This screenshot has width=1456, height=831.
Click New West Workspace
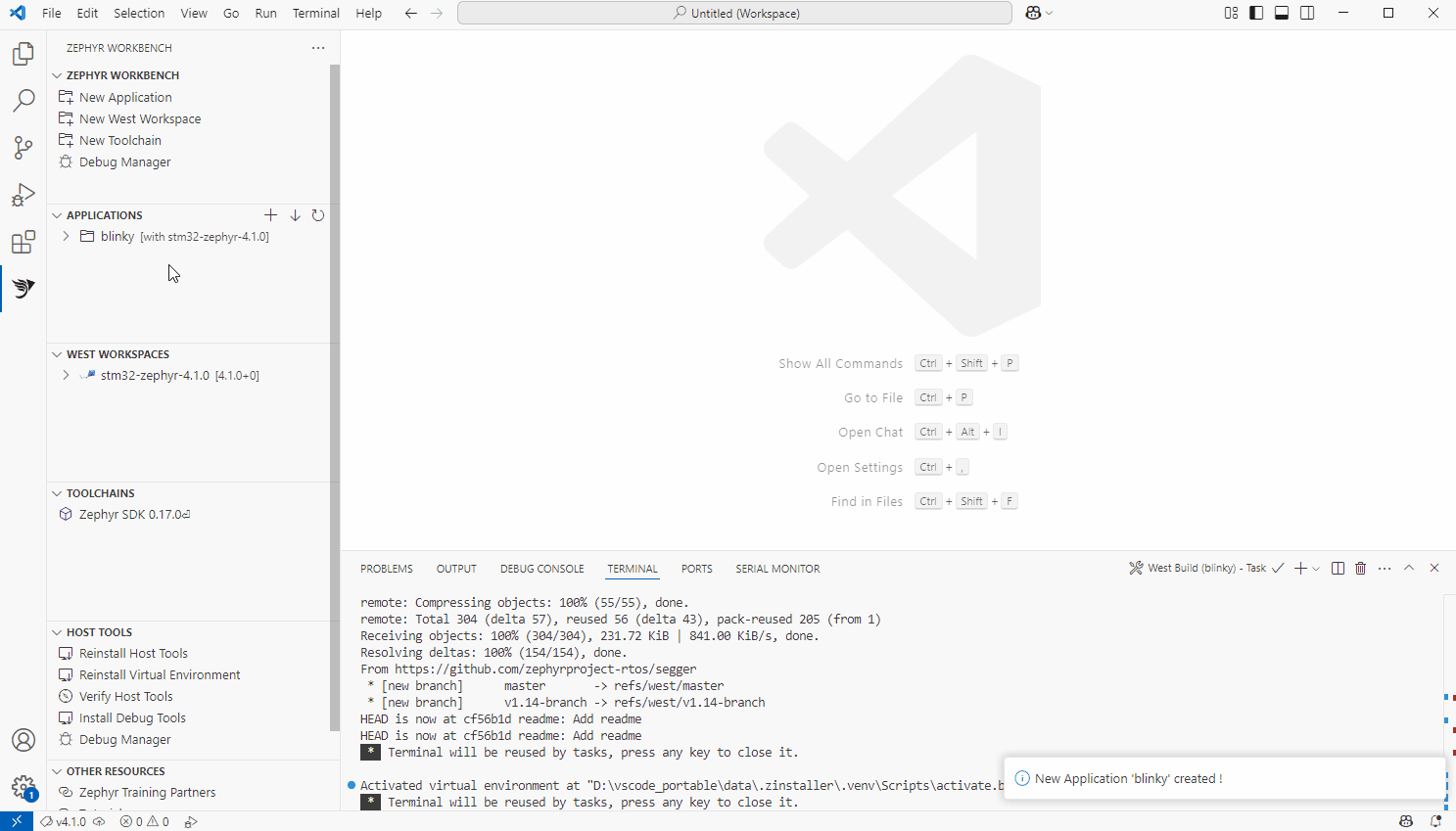tap(140, 119)
